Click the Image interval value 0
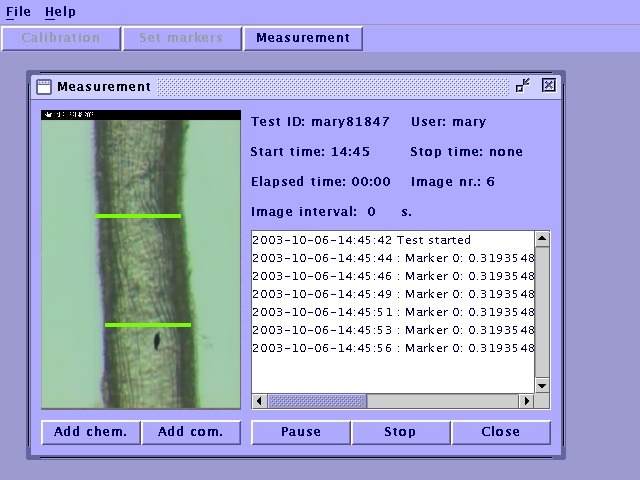 coord(371,212)
